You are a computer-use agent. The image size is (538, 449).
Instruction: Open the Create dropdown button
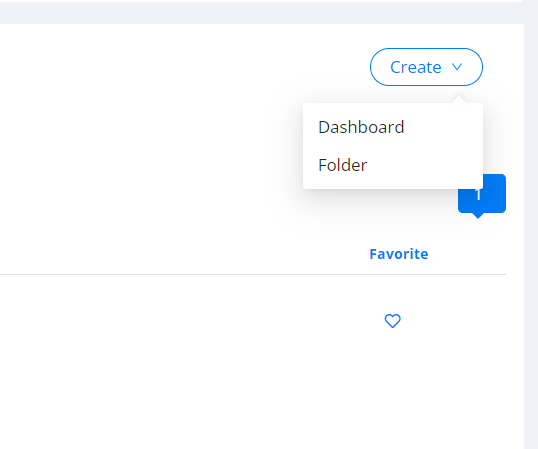[426, 67]
